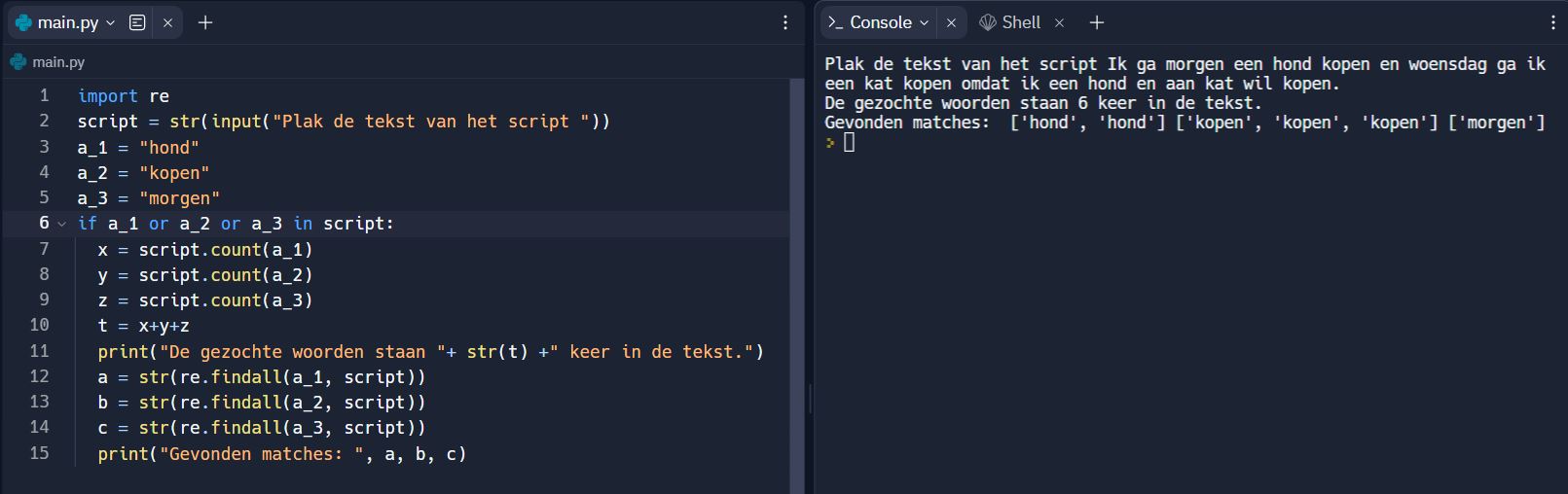Close the Shell tab
The image size is (1568, 494).
click(1059, 22)
